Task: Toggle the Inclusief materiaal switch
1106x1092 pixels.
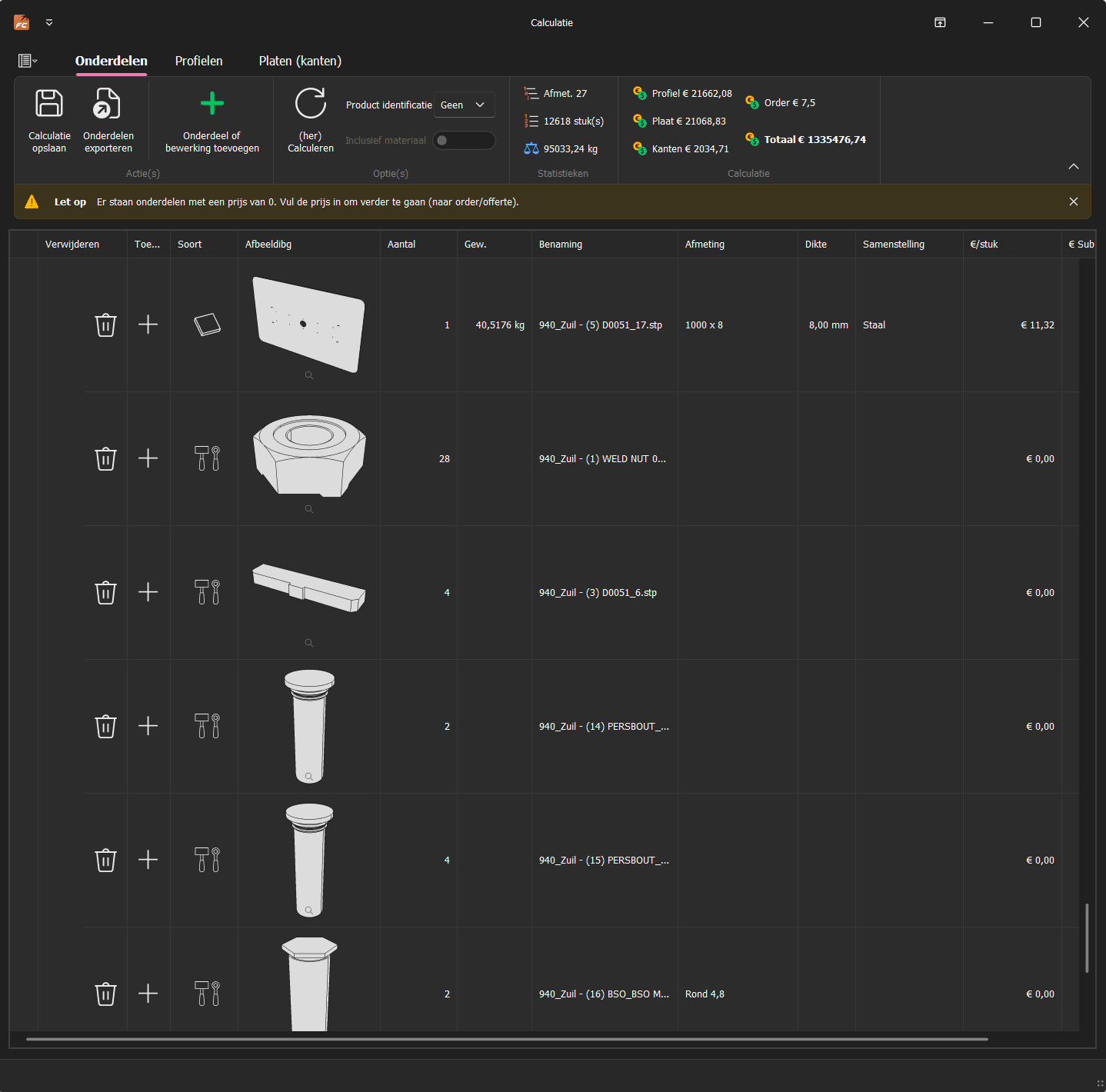Action: point(464,141)
